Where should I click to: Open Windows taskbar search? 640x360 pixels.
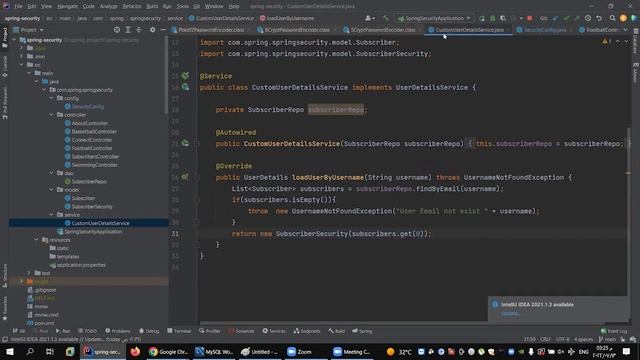point(30,351)
